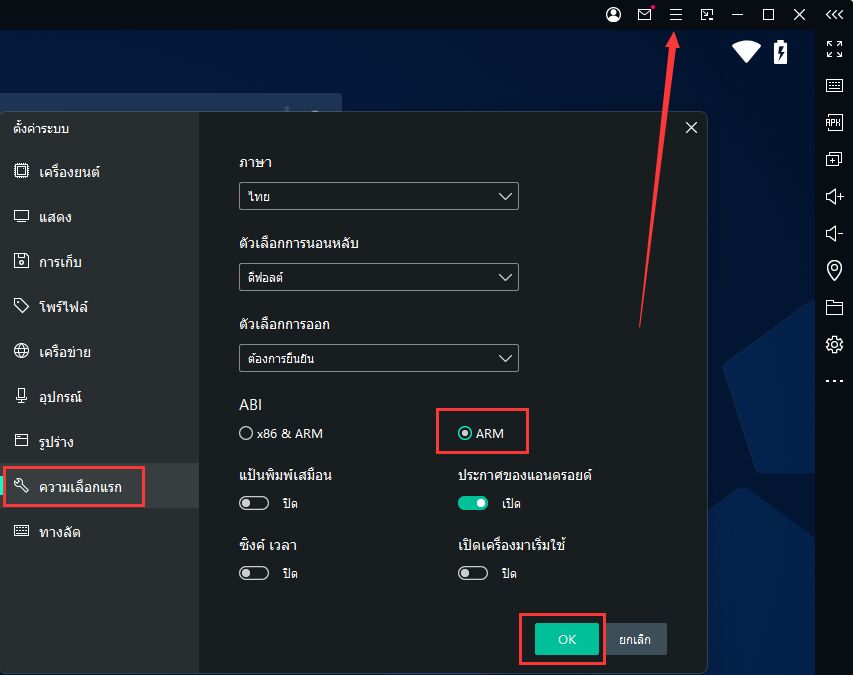The image size is (853, 675).
Task: Open the hamburger main menu
Action: (x=676, y=15)
